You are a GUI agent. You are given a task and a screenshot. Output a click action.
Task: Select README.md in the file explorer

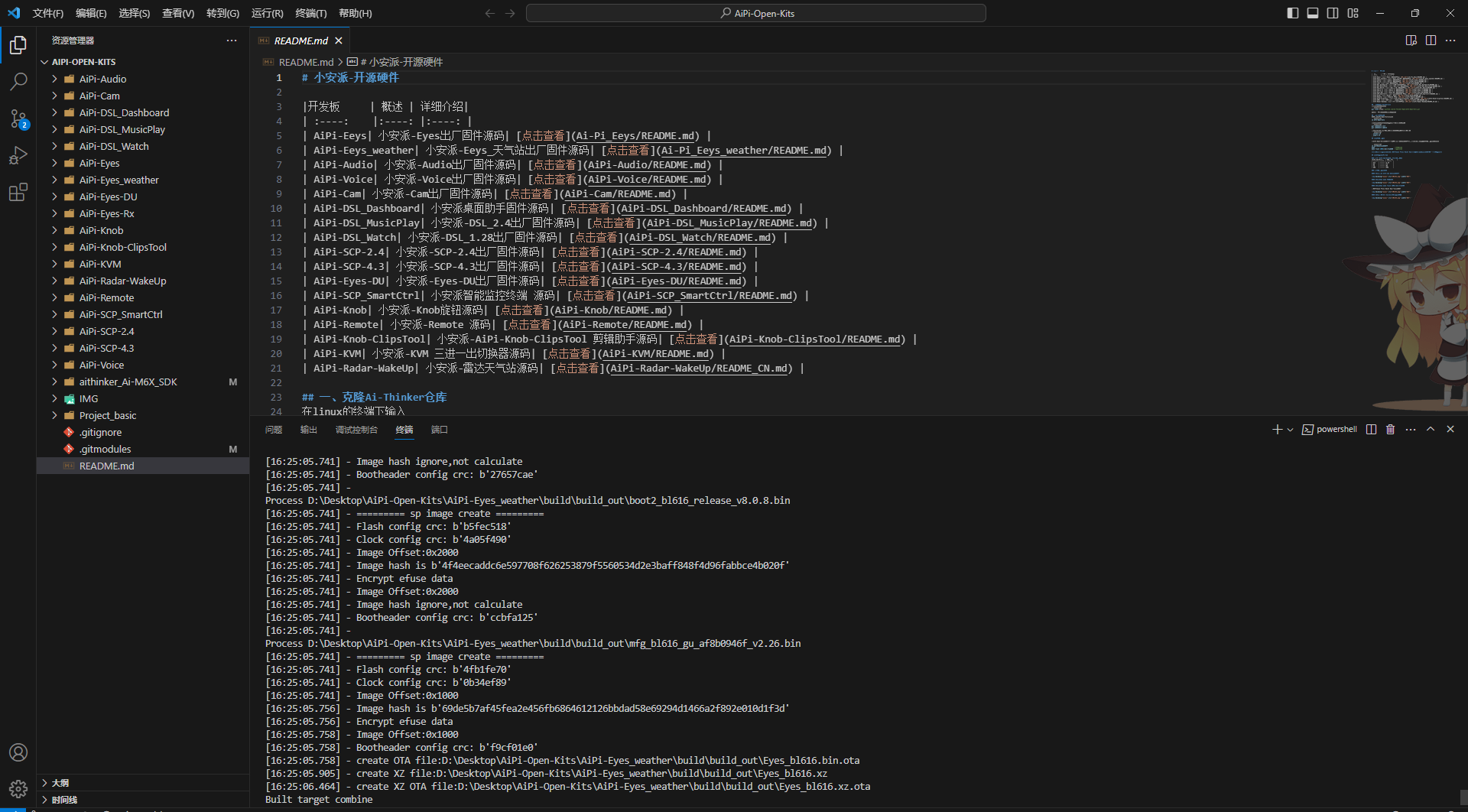point(143,466)
